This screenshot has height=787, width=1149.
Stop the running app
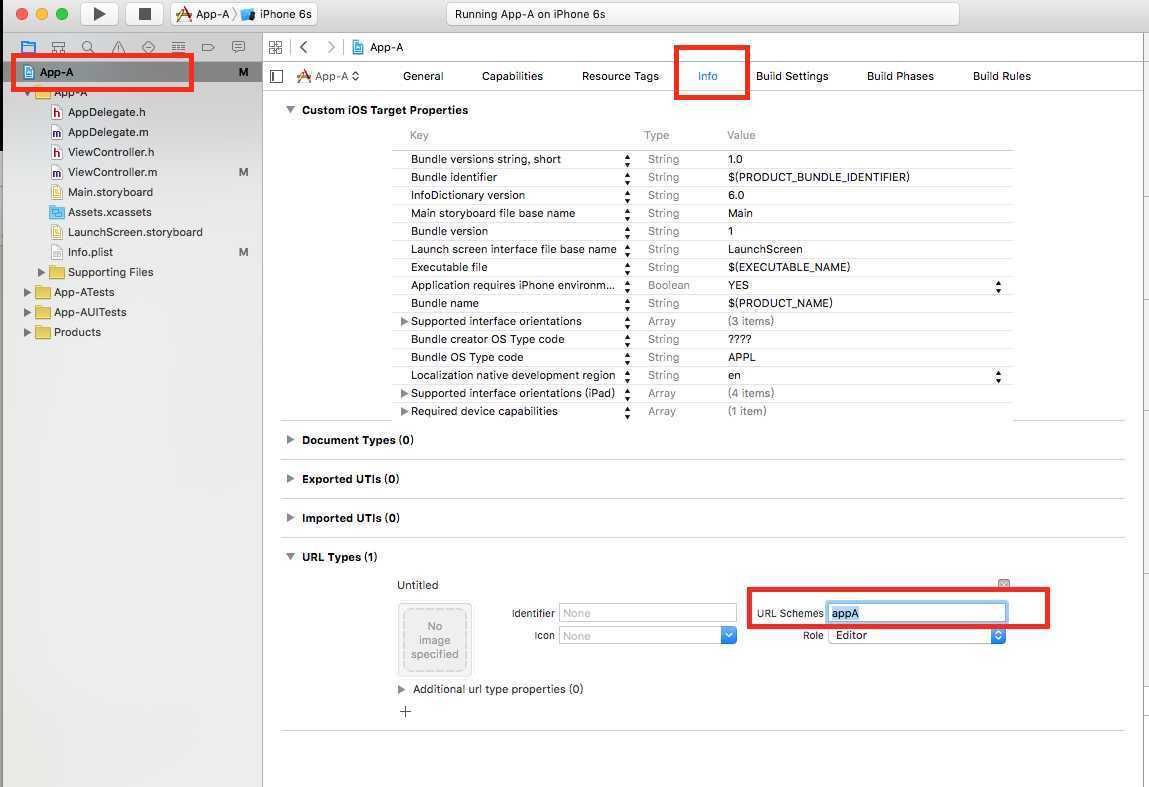pyautogui.click(x=145, y=14)
